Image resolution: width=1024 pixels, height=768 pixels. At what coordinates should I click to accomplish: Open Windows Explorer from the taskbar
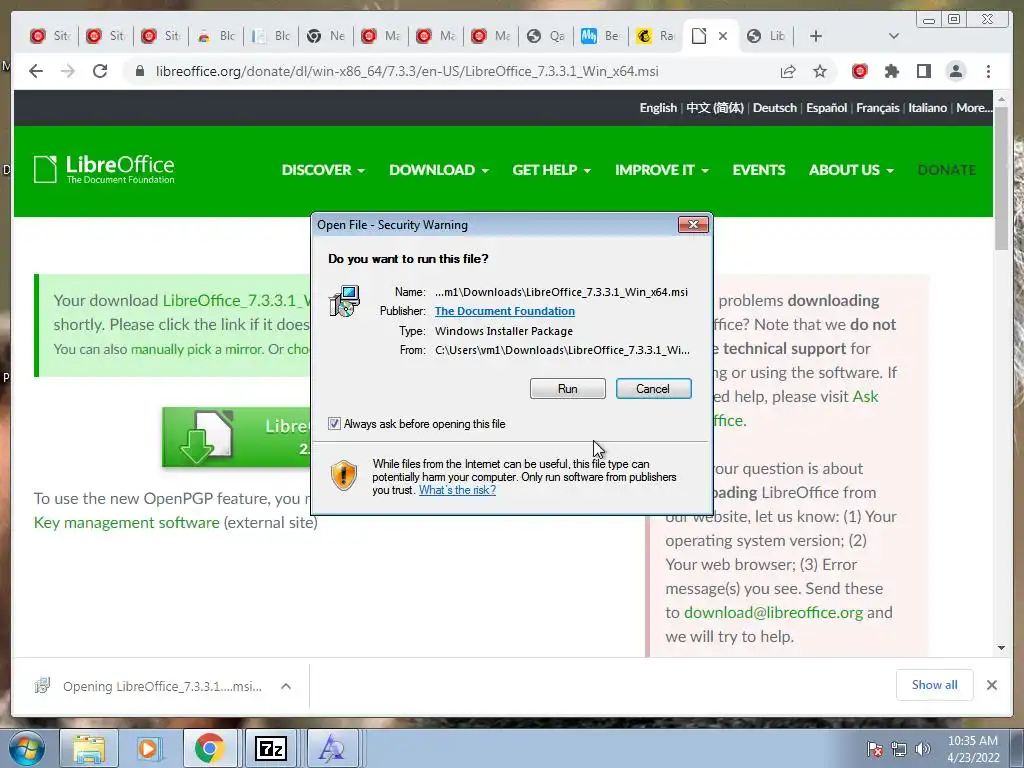[88, 748]
